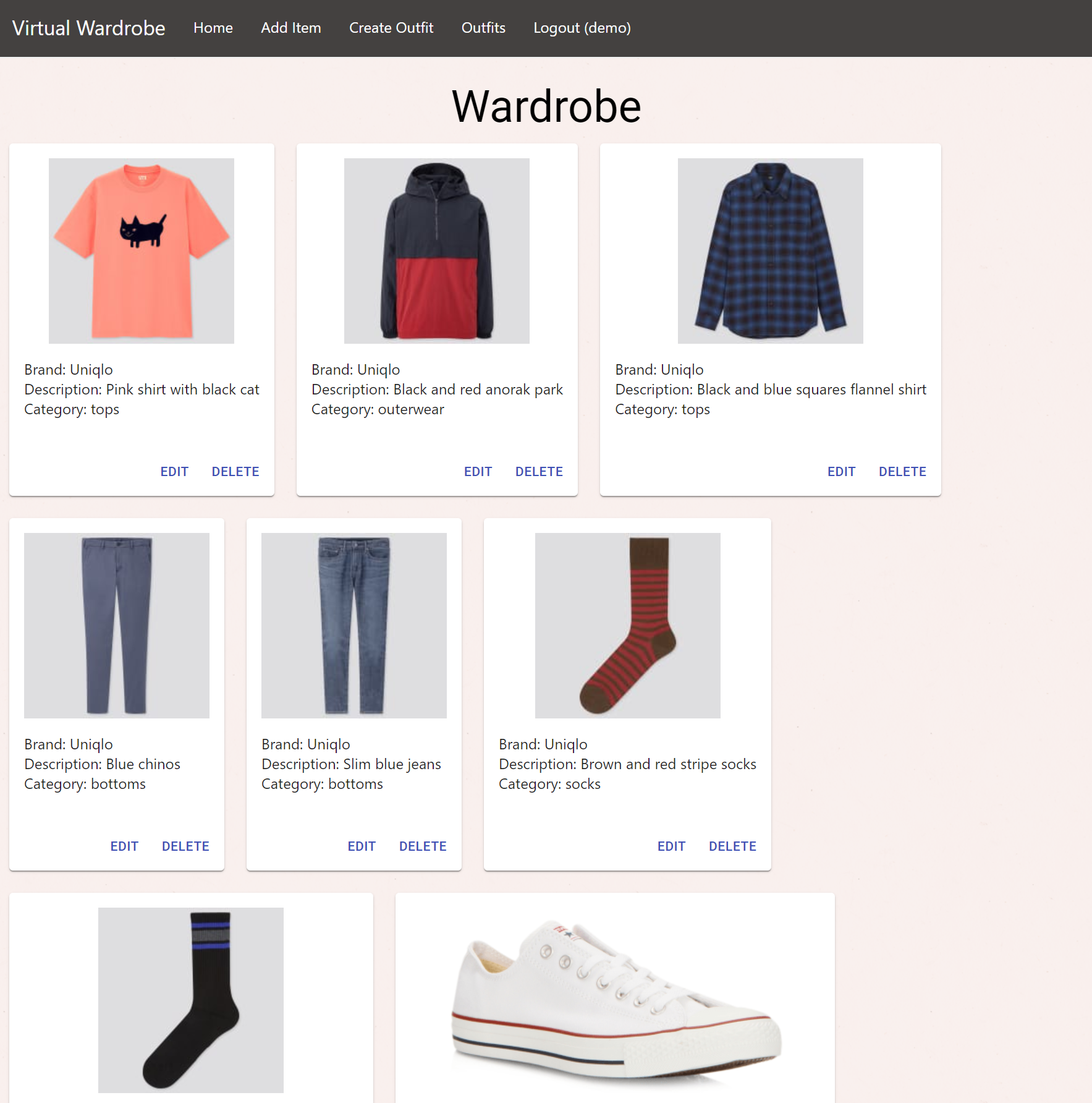The image size is (1092, 1103).
Task: Click 'Description: Black and blue squares flannel shirt'
Action: (771, 390)
